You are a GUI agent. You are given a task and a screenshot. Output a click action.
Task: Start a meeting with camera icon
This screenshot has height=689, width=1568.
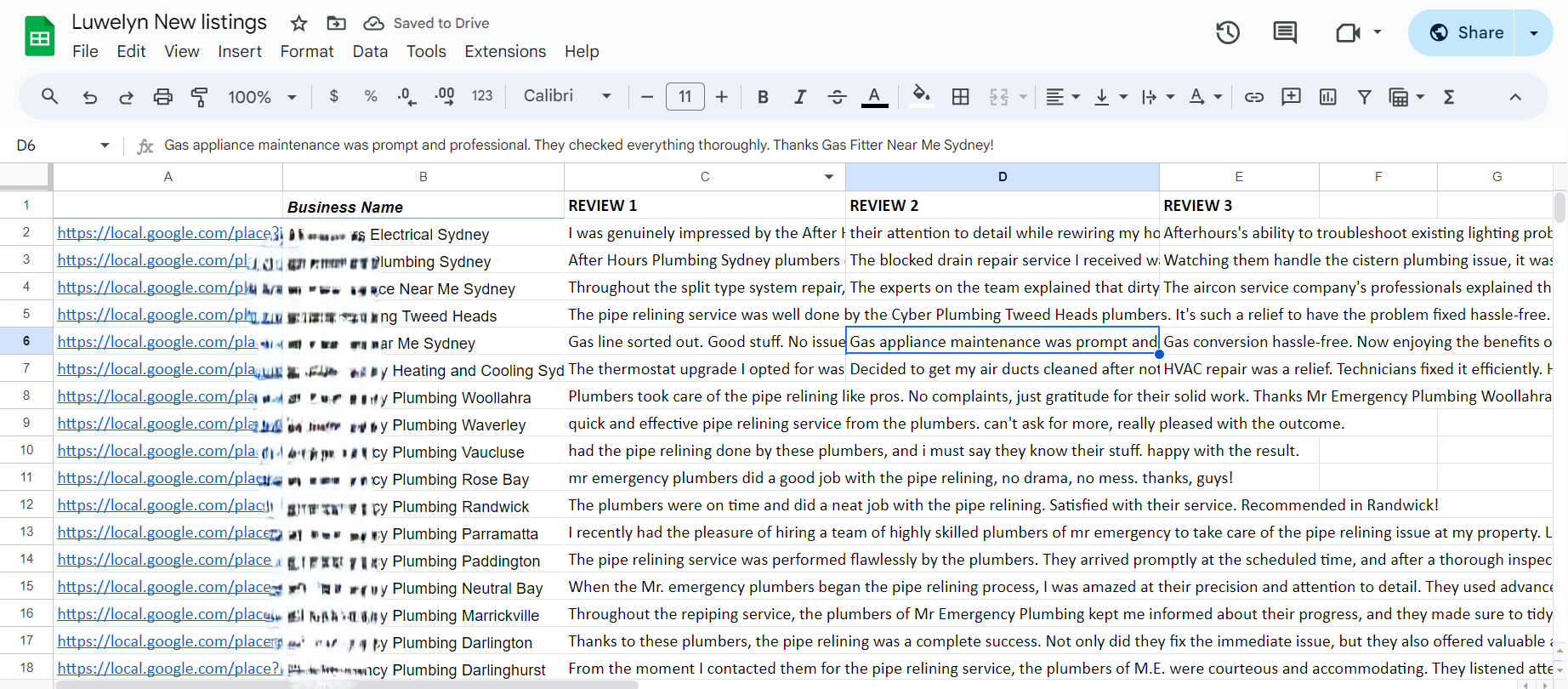pos(1348,33)
